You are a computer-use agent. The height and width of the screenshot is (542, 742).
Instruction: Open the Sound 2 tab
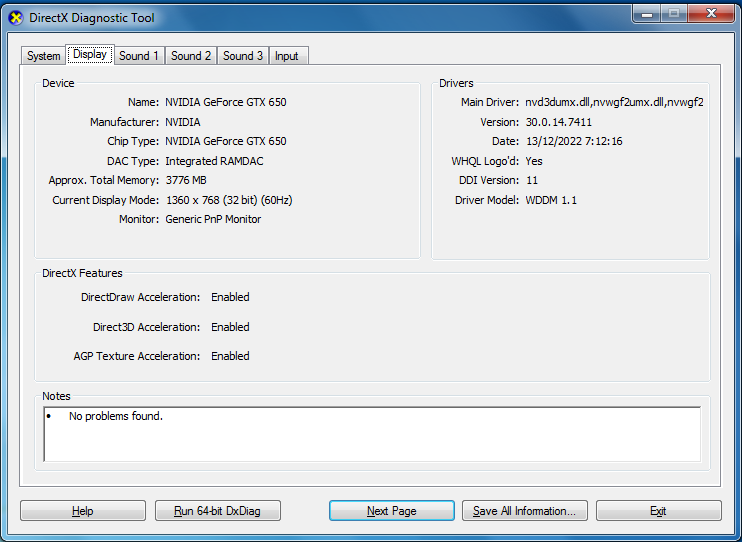point(191,56)
